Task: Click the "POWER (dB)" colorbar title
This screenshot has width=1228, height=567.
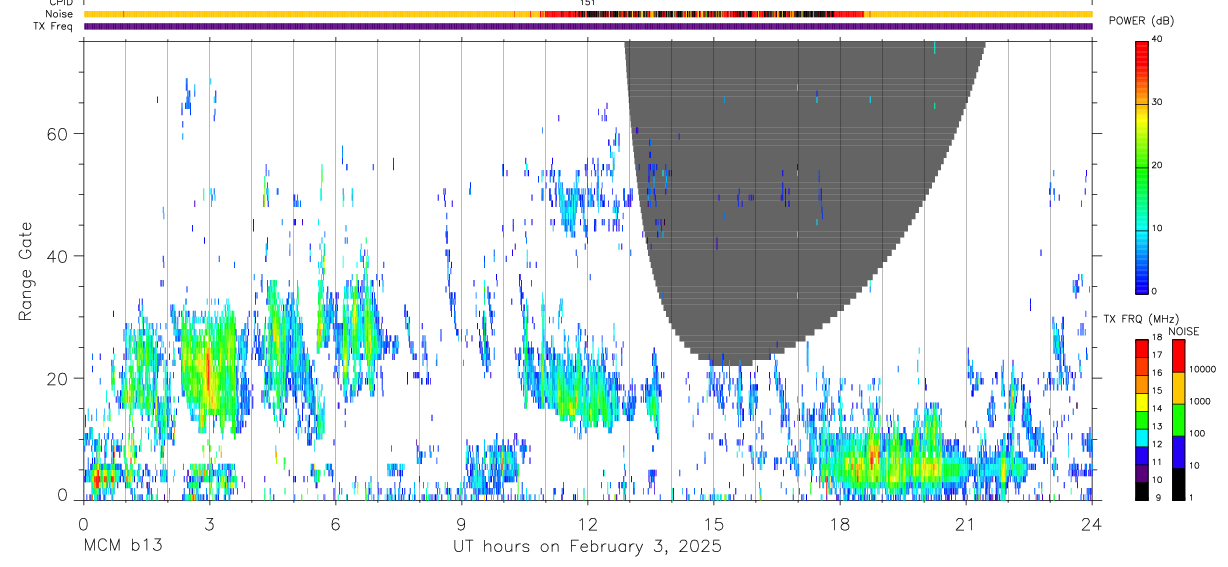Action: coord(1142,21)
